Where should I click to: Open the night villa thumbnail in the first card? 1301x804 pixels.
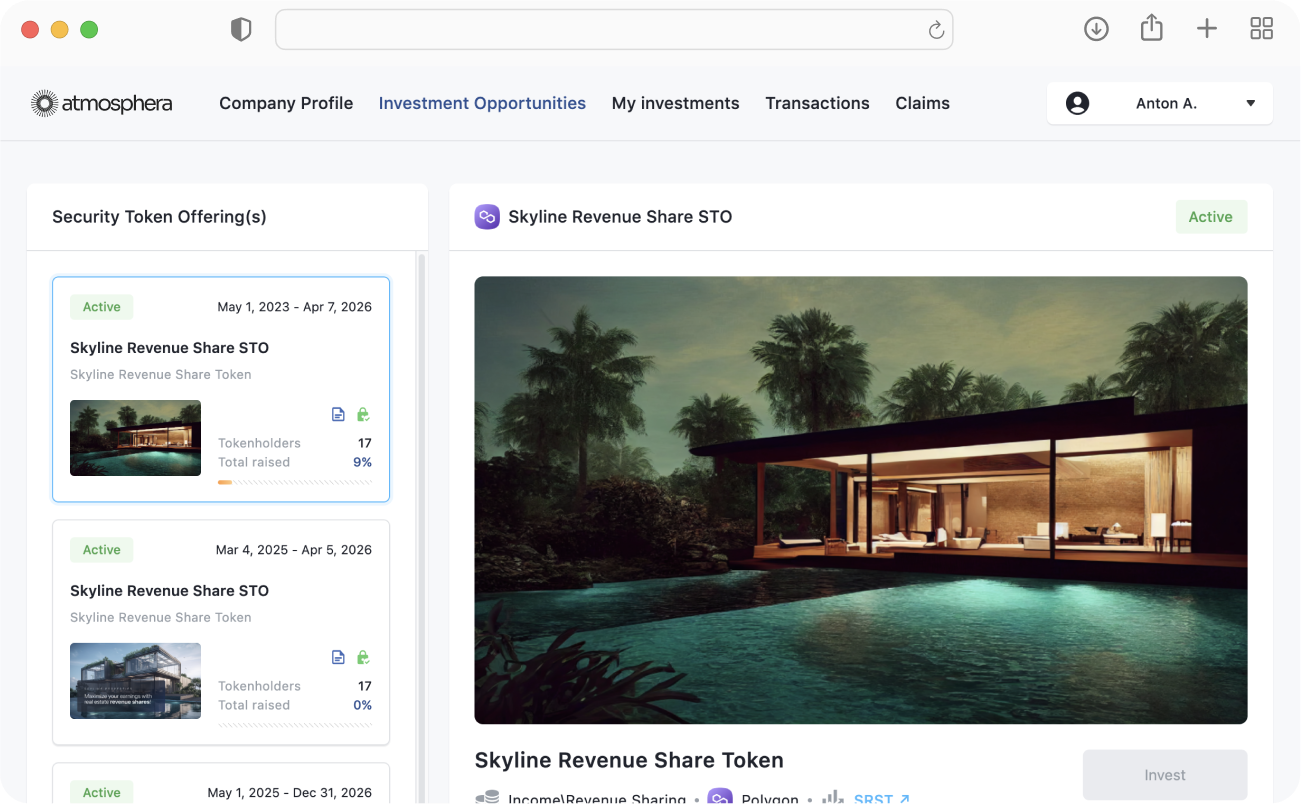(135, 438)
